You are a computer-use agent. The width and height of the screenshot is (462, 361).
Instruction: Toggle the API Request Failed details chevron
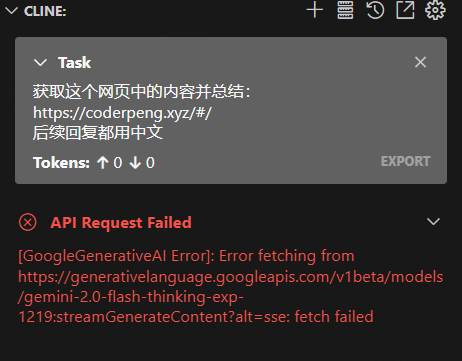(433, 221)
